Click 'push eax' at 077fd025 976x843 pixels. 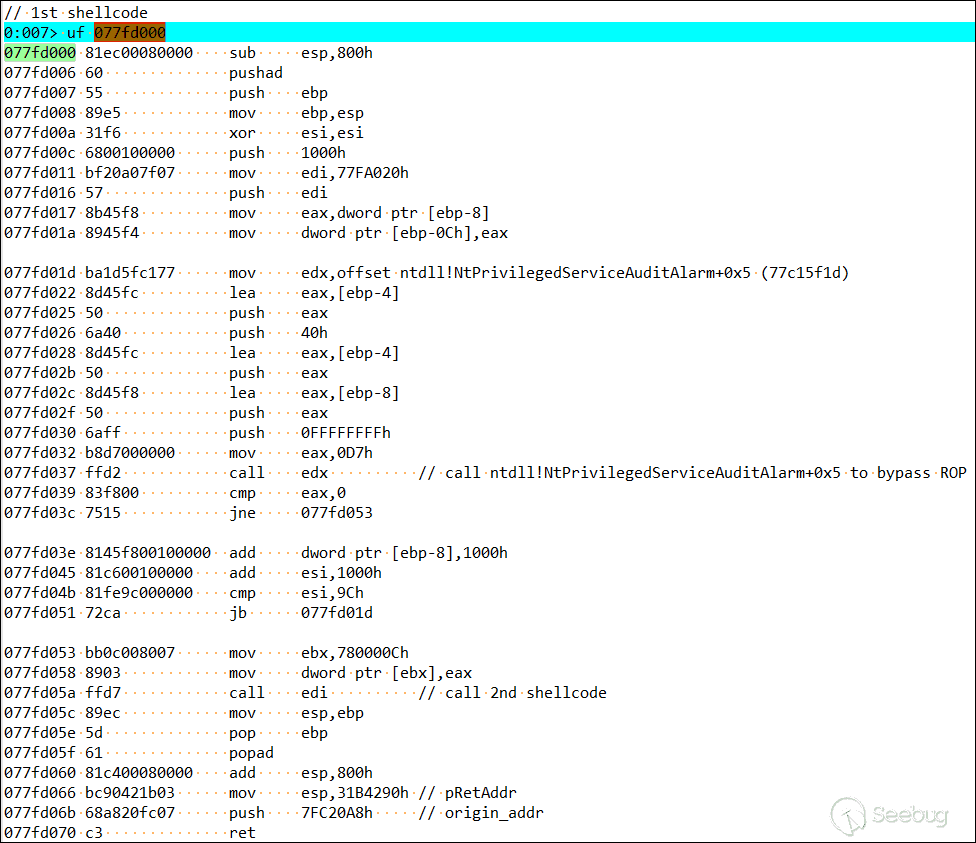pos(278,313)
